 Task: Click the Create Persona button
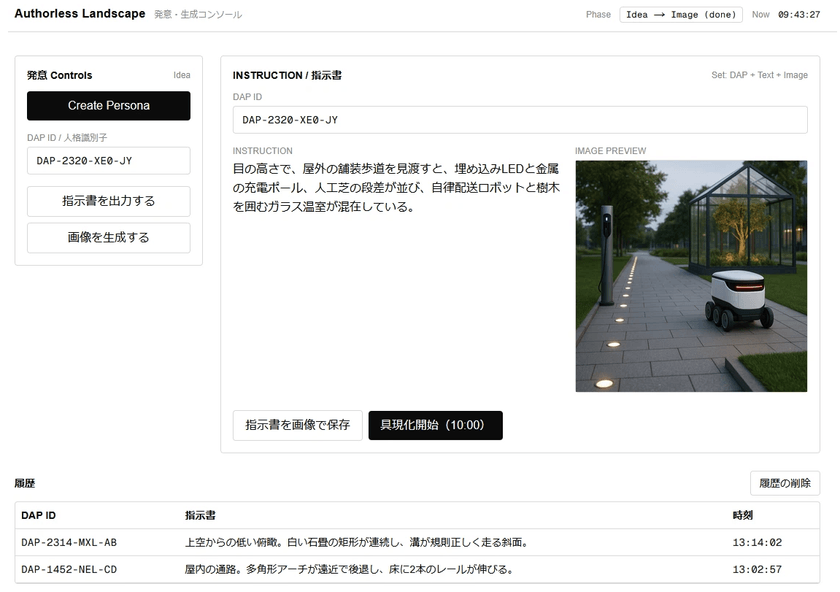[x=108, y=106]
